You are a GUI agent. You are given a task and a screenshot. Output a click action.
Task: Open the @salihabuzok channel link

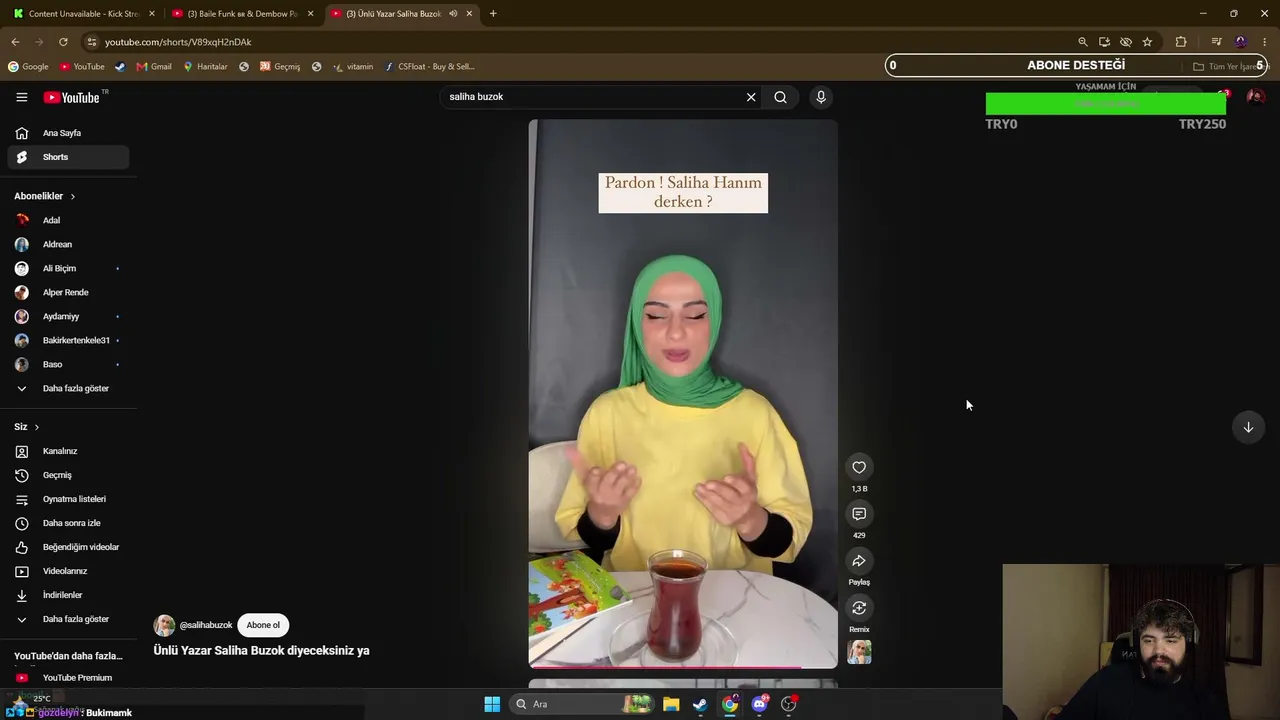206,625
